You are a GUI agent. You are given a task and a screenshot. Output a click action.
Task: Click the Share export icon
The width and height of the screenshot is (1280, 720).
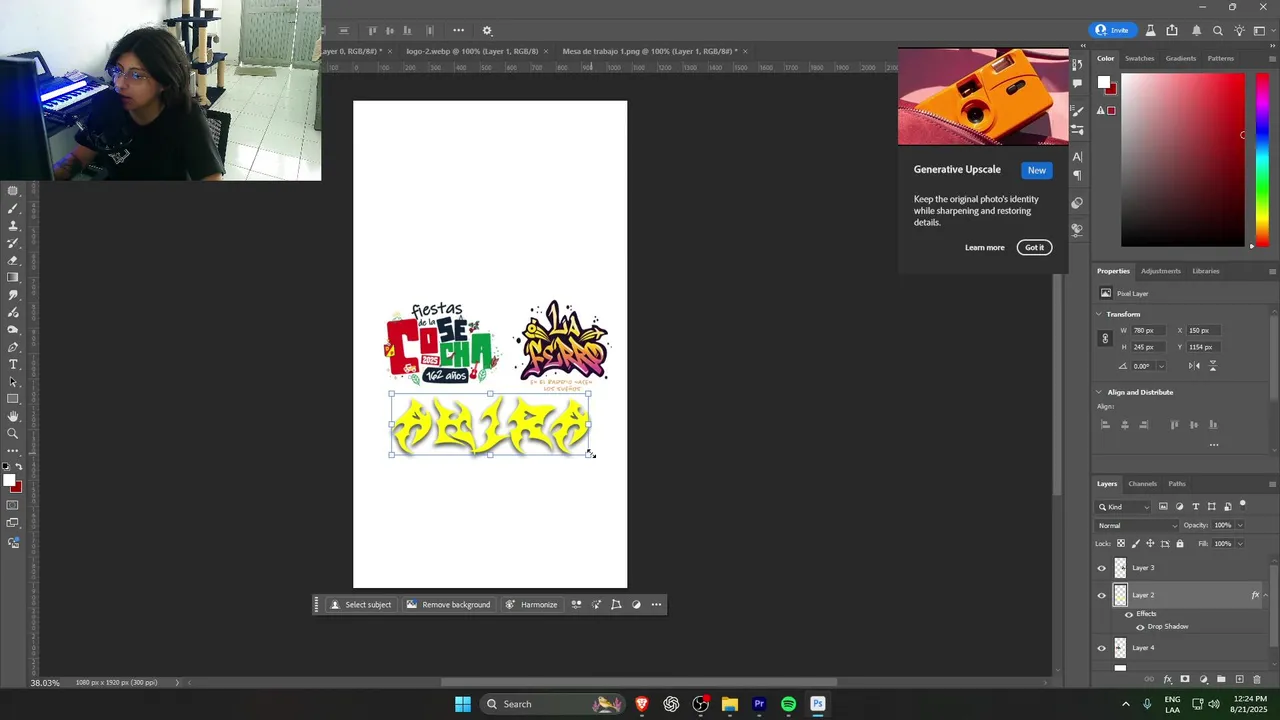(1172, 31)
